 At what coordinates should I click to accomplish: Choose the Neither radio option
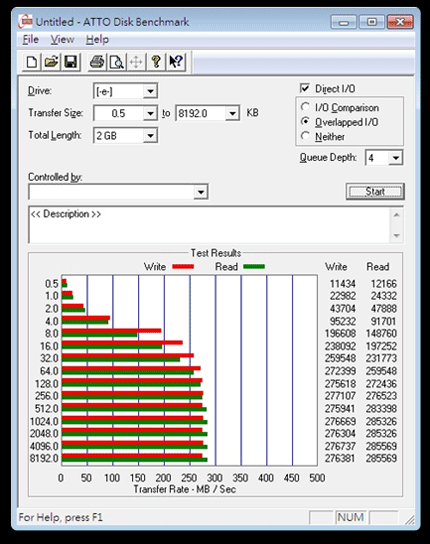click(x=305, y=136)
